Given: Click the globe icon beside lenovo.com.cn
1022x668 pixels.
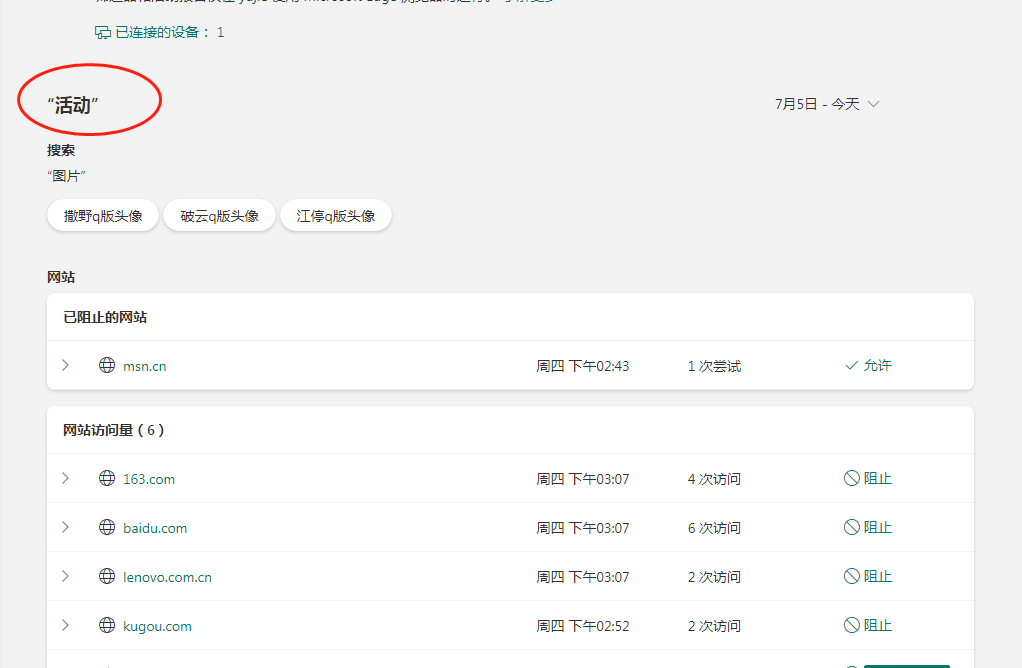Looking at the screenshot, I should pos(107,576).
